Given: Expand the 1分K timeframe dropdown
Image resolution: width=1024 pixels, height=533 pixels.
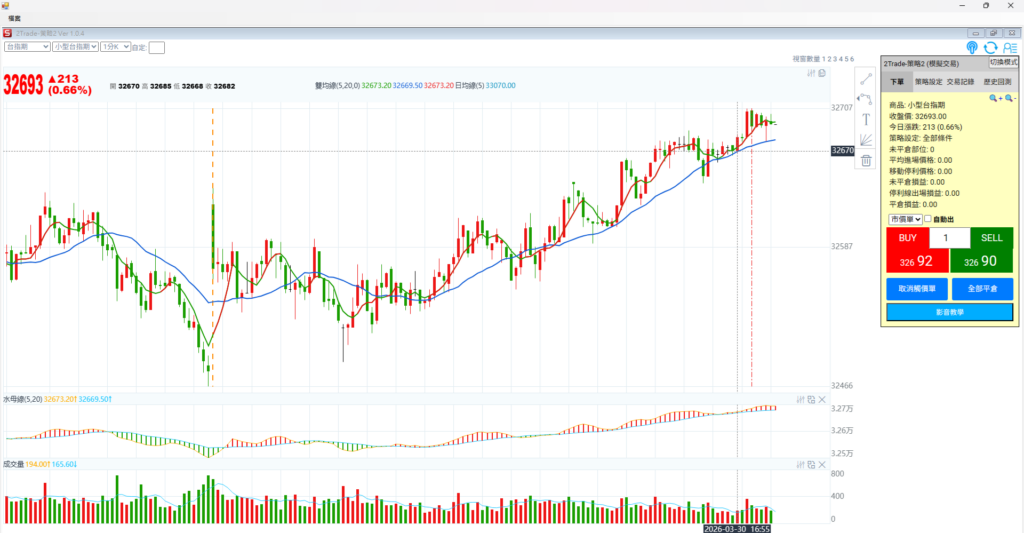Looking at the screenshot, I should 114,46.
